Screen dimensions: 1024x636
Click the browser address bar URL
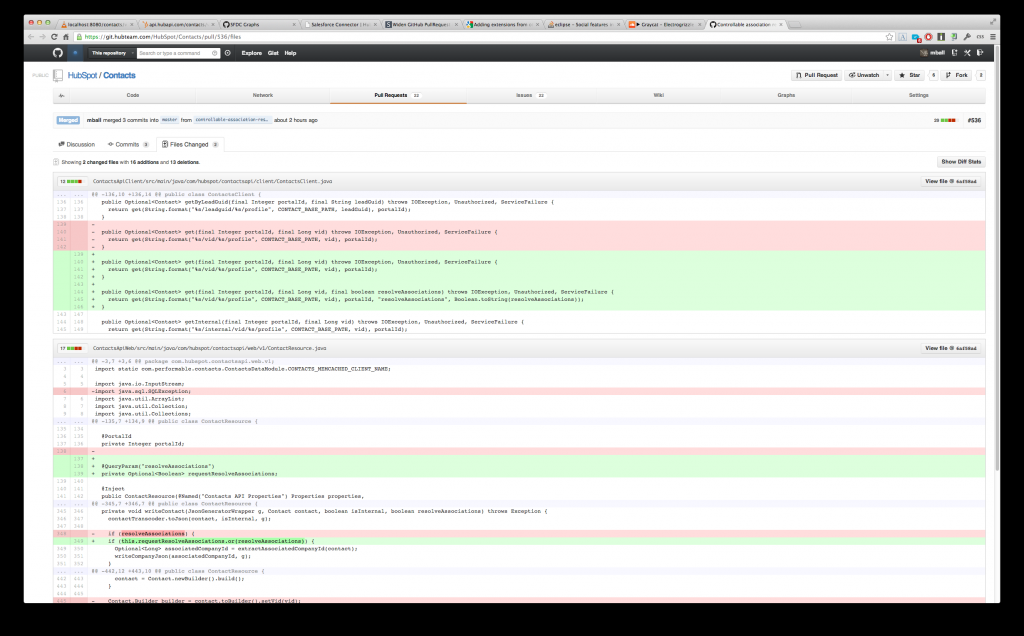pos(163,37)
